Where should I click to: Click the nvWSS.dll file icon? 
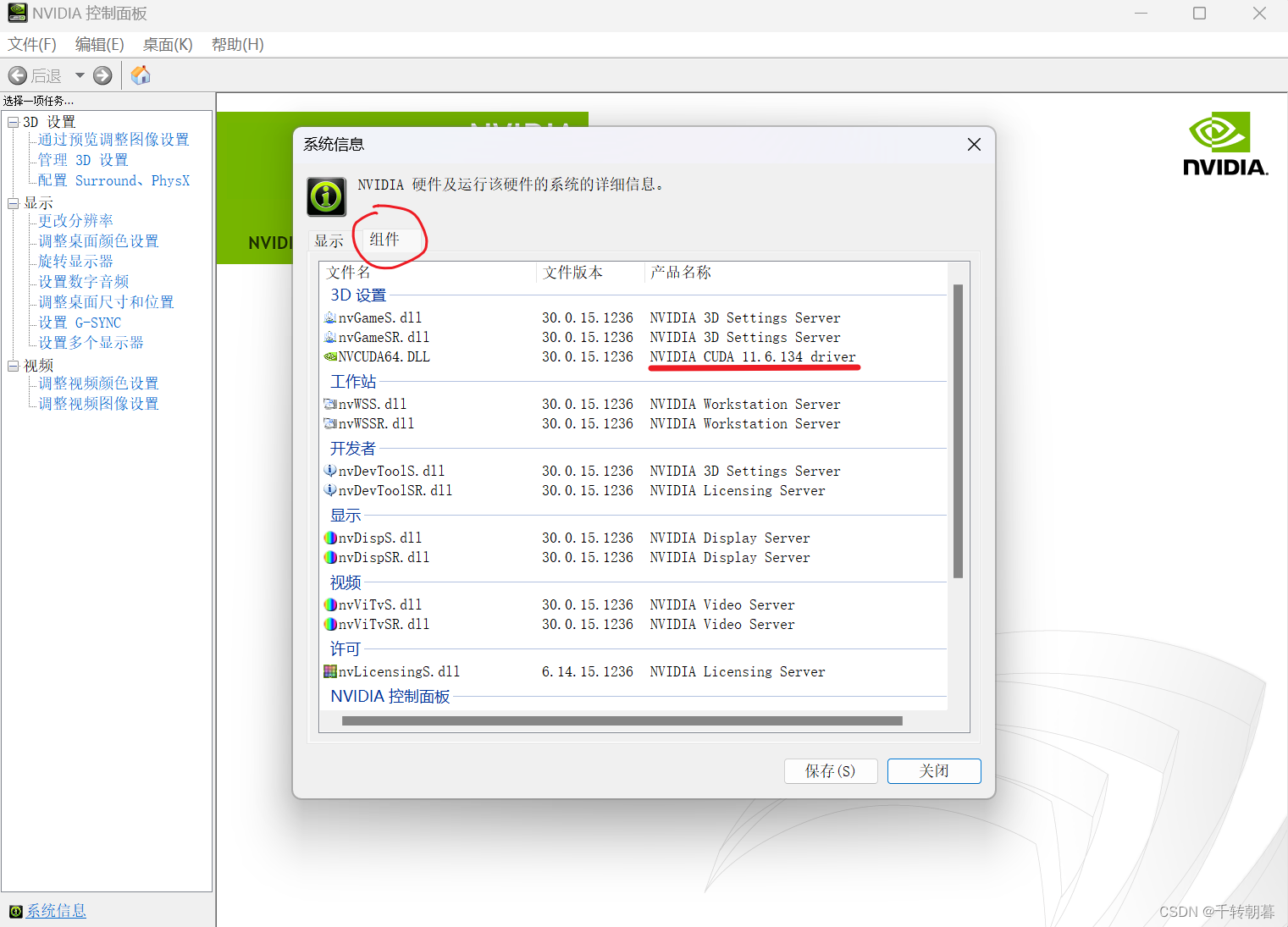click(x=330, y=404)
